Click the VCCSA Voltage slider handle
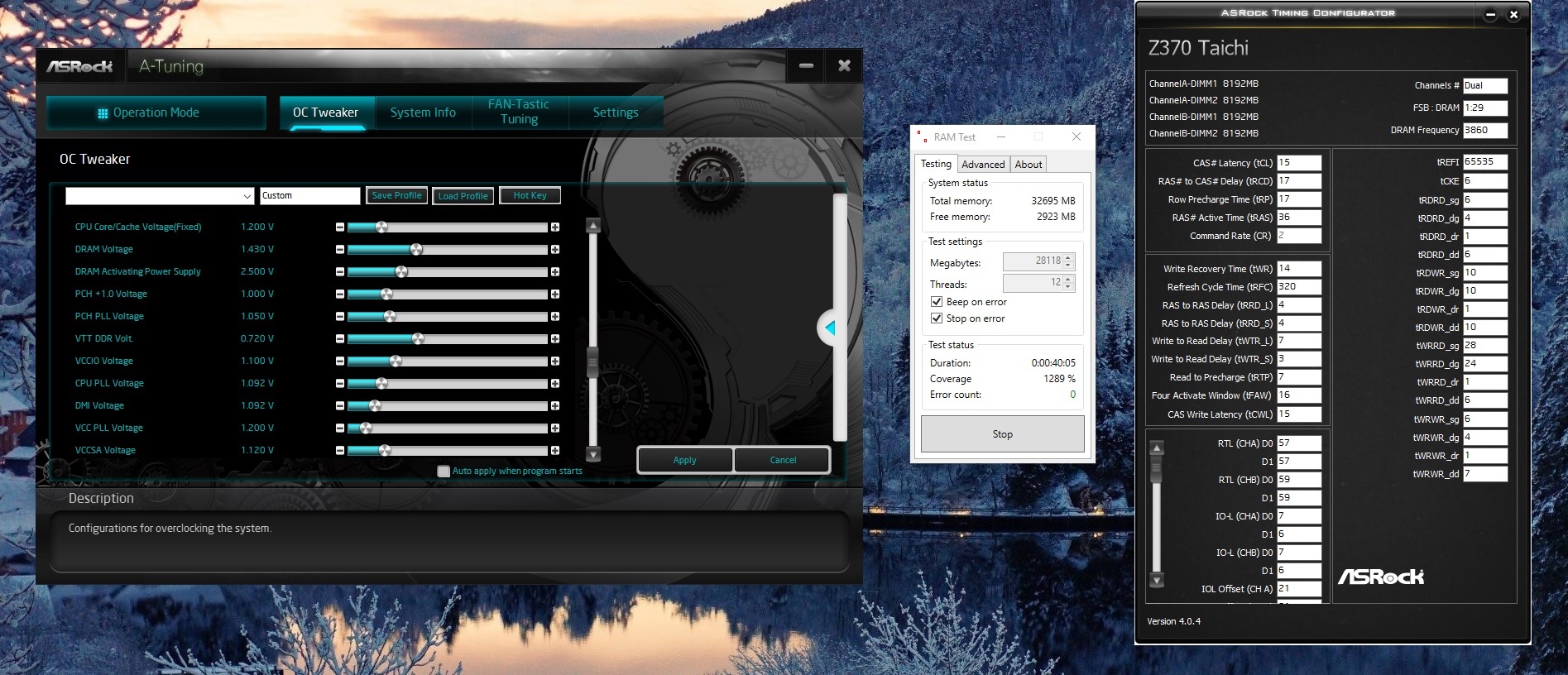Viewport: 1568px width, 675px height. point(385,450)
